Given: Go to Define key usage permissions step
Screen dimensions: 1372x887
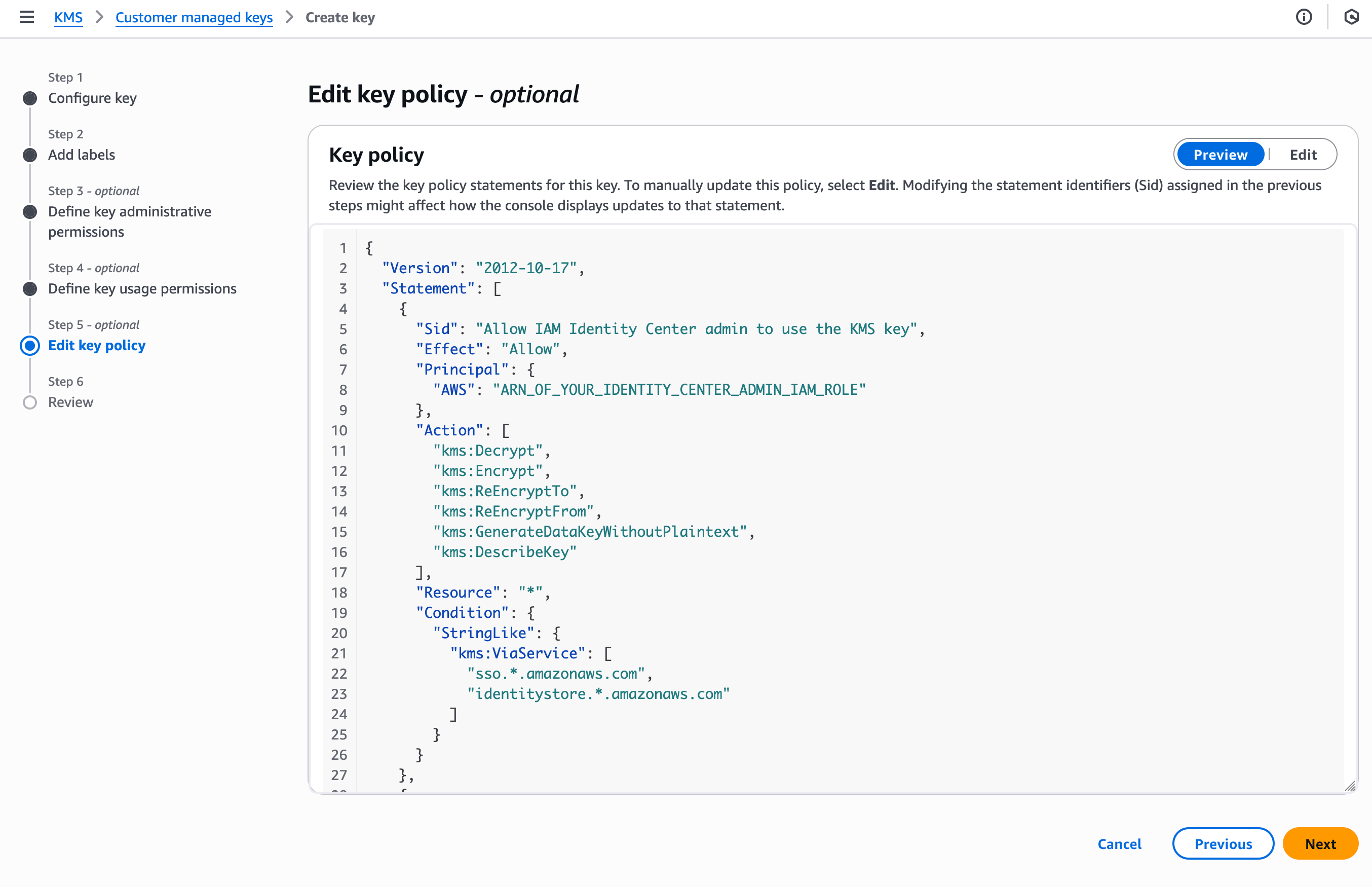Looking at the screenshot, I should click(142, 288).
